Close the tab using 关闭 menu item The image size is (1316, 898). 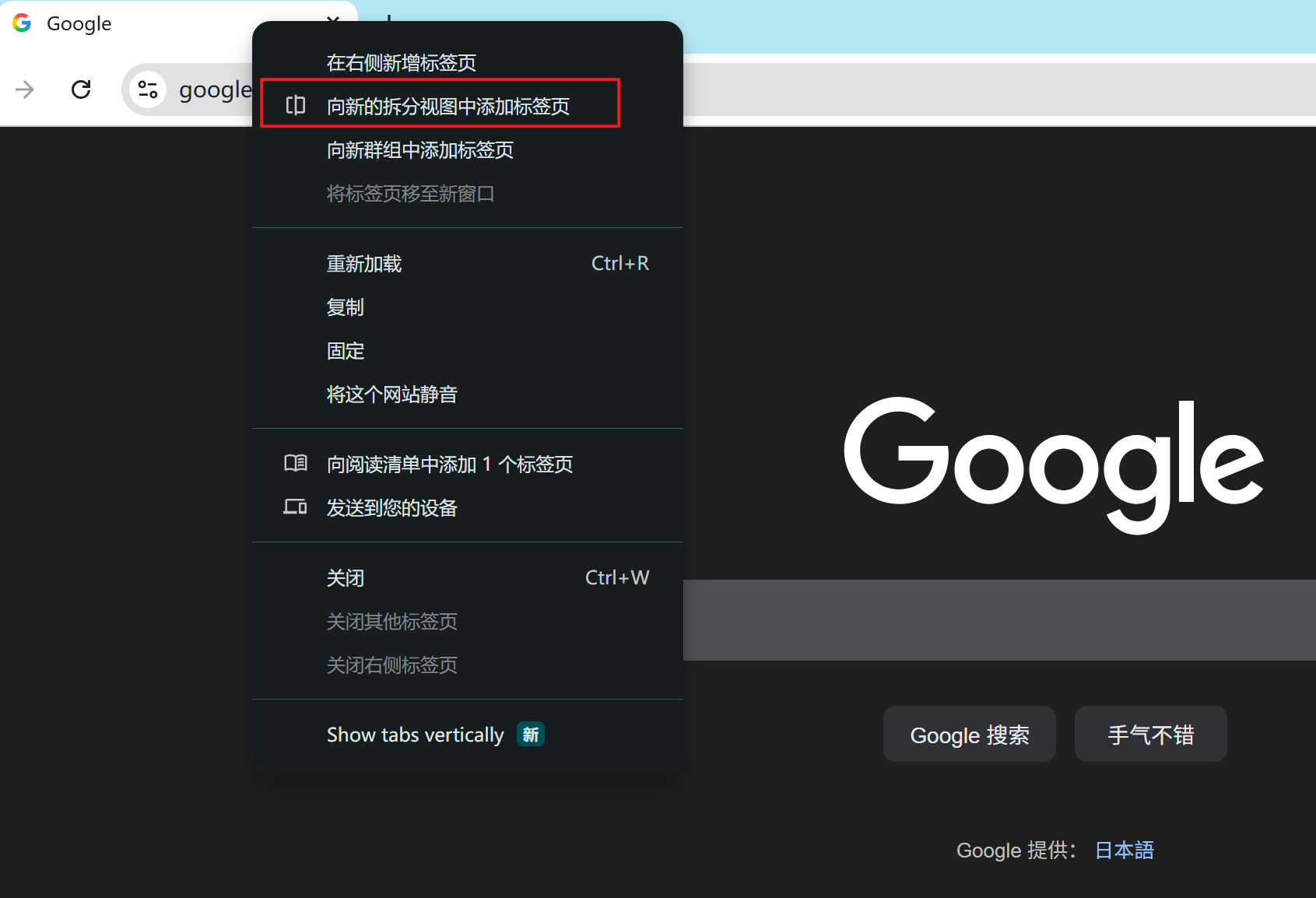[x=346, y=578]
